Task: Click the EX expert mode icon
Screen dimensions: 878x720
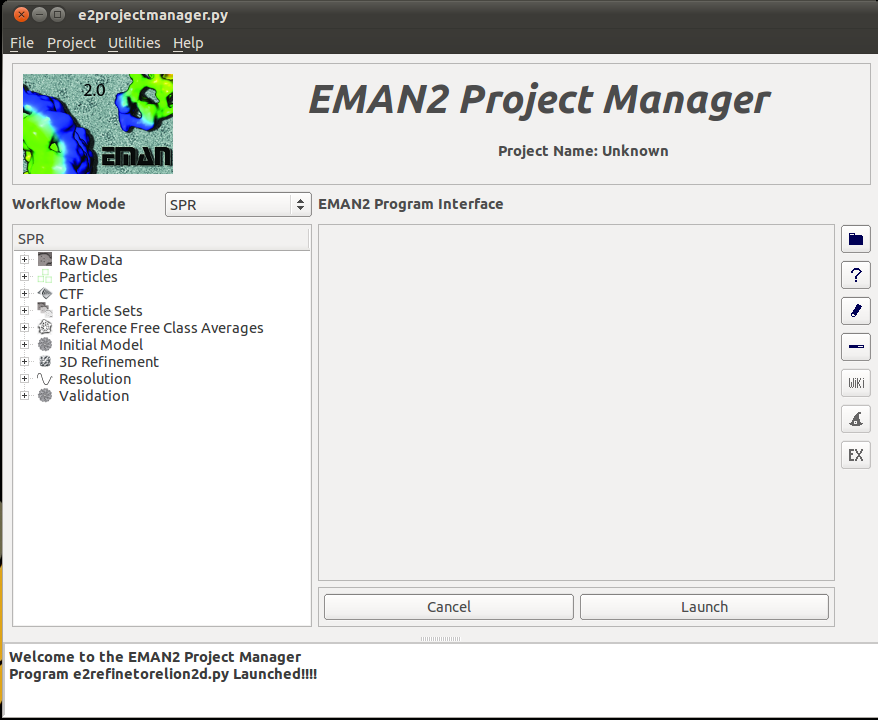Action: tap(855, 455)
